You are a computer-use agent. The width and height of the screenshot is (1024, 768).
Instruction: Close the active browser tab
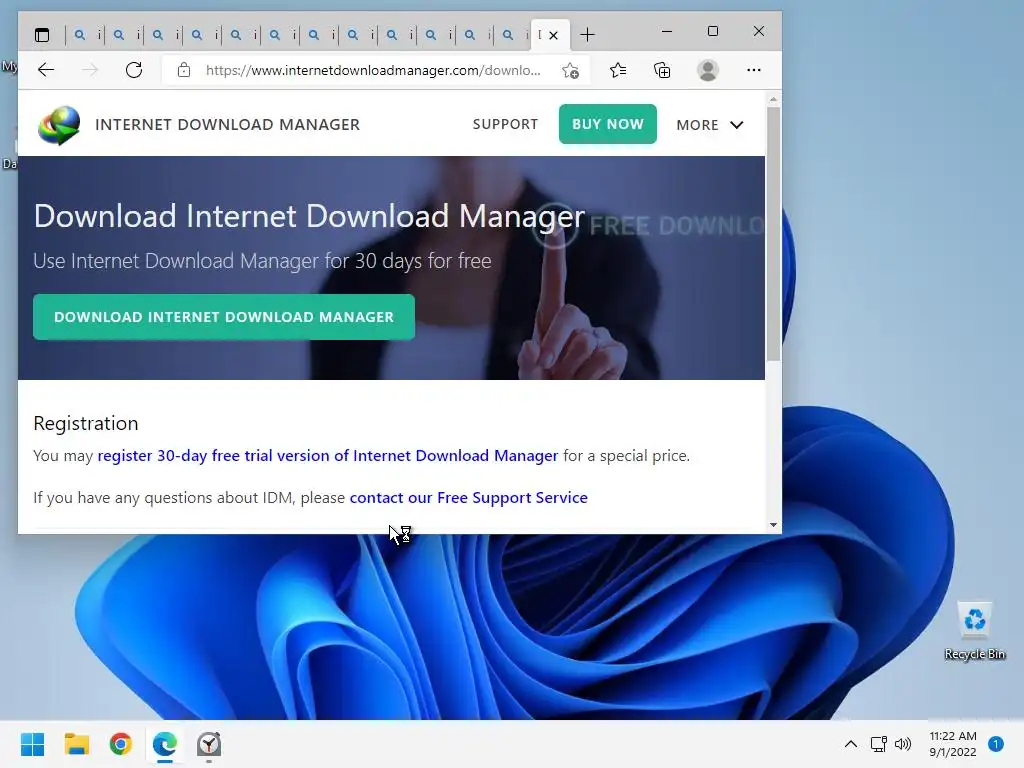(553, 35)
